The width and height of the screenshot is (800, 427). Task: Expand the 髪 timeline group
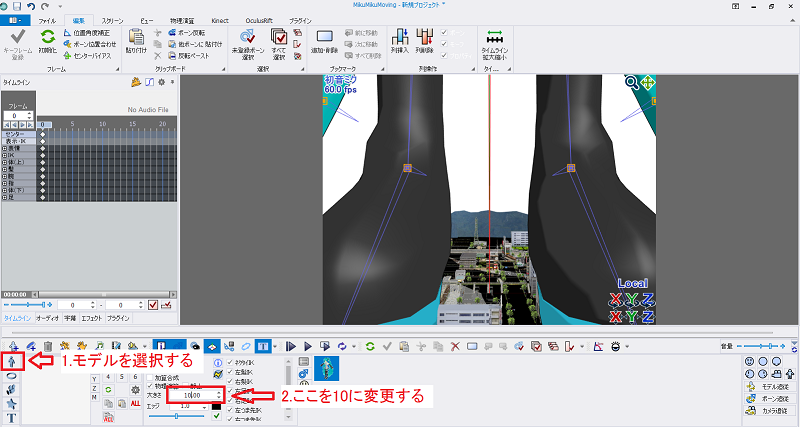click(x=5, y=169)
